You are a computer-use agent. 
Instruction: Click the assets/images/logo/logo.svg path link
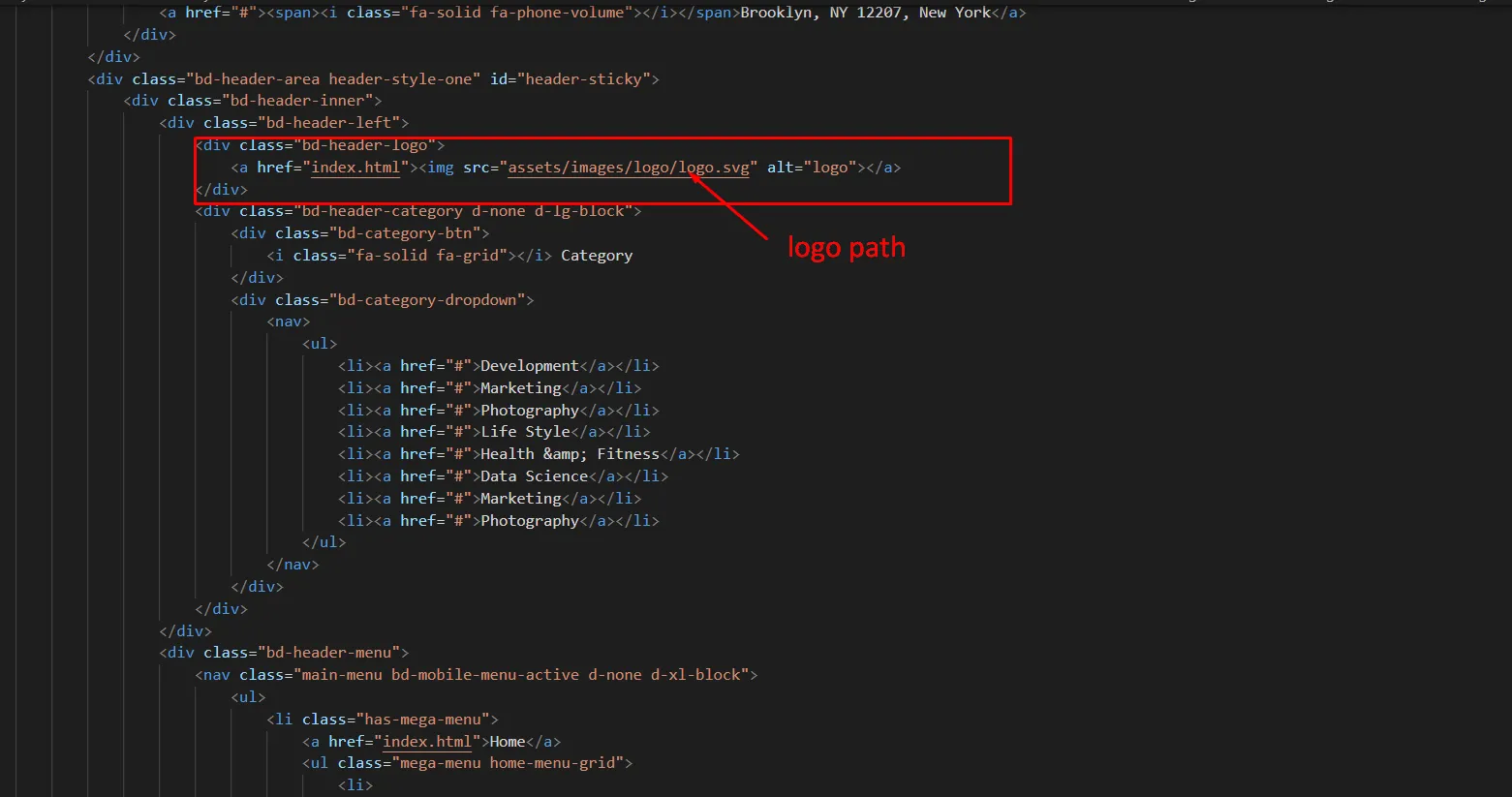pos(628,168)
